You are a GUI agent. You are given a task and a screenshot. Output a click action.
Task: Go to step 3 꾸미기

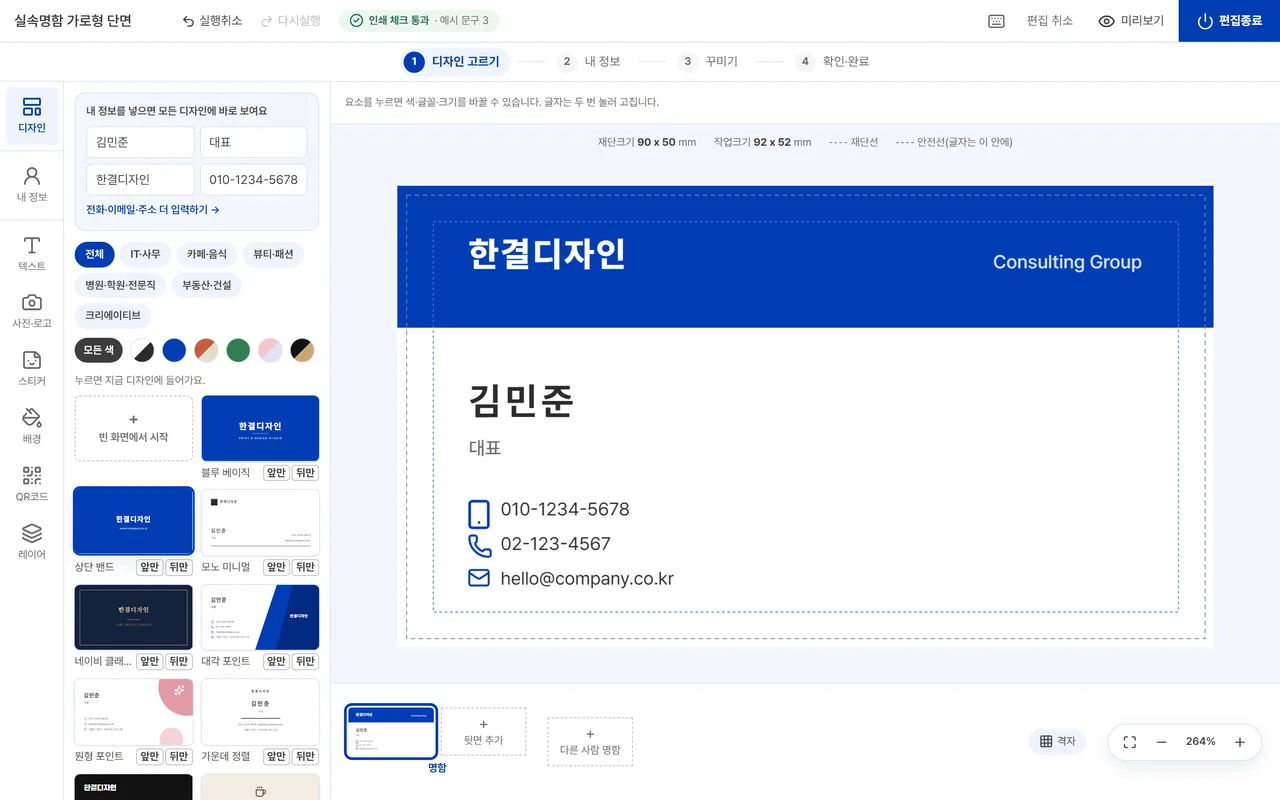(x=707, y=62)
